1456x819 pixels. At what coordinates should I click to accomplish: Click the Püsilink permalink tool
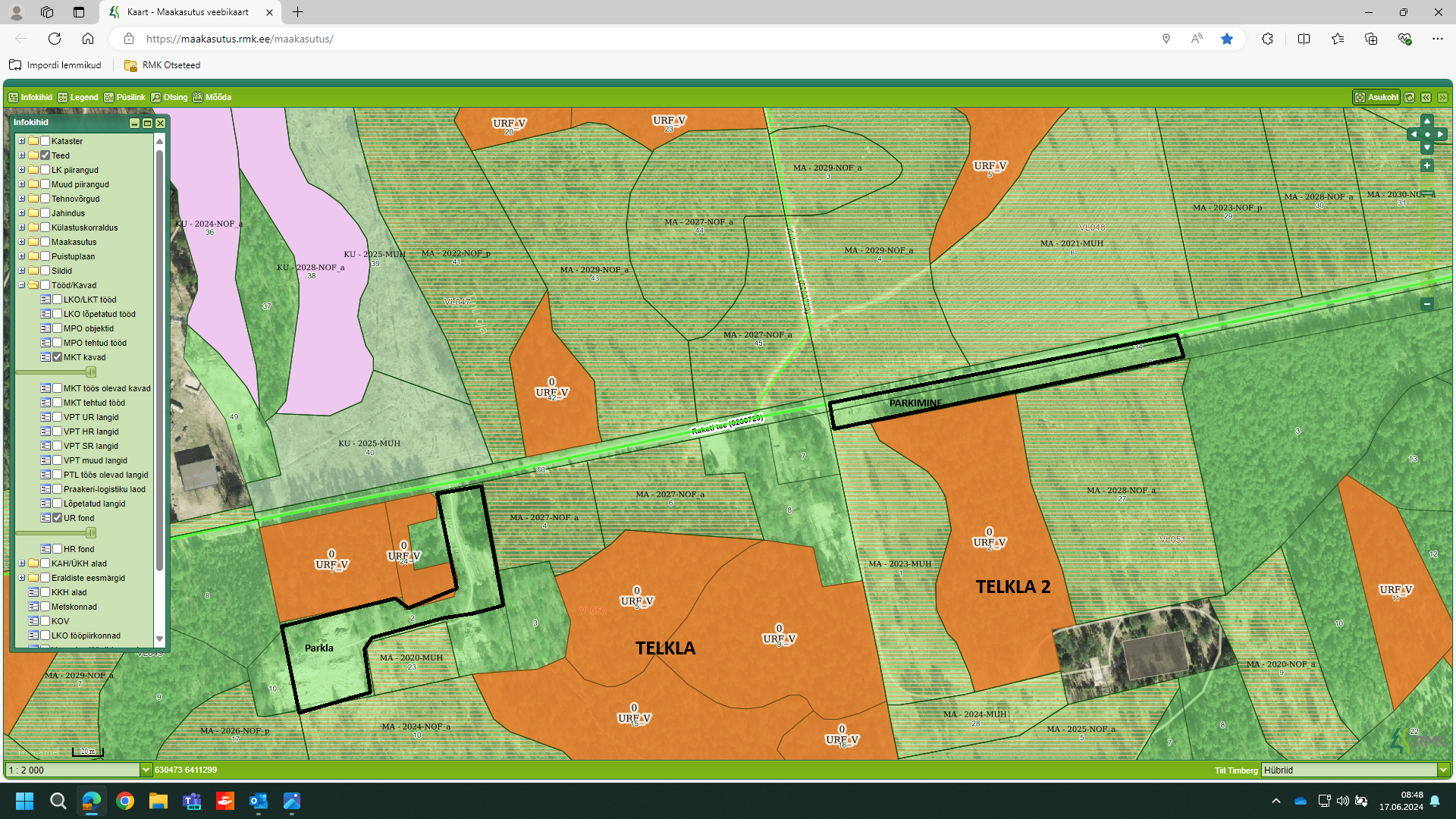point(124,97)
